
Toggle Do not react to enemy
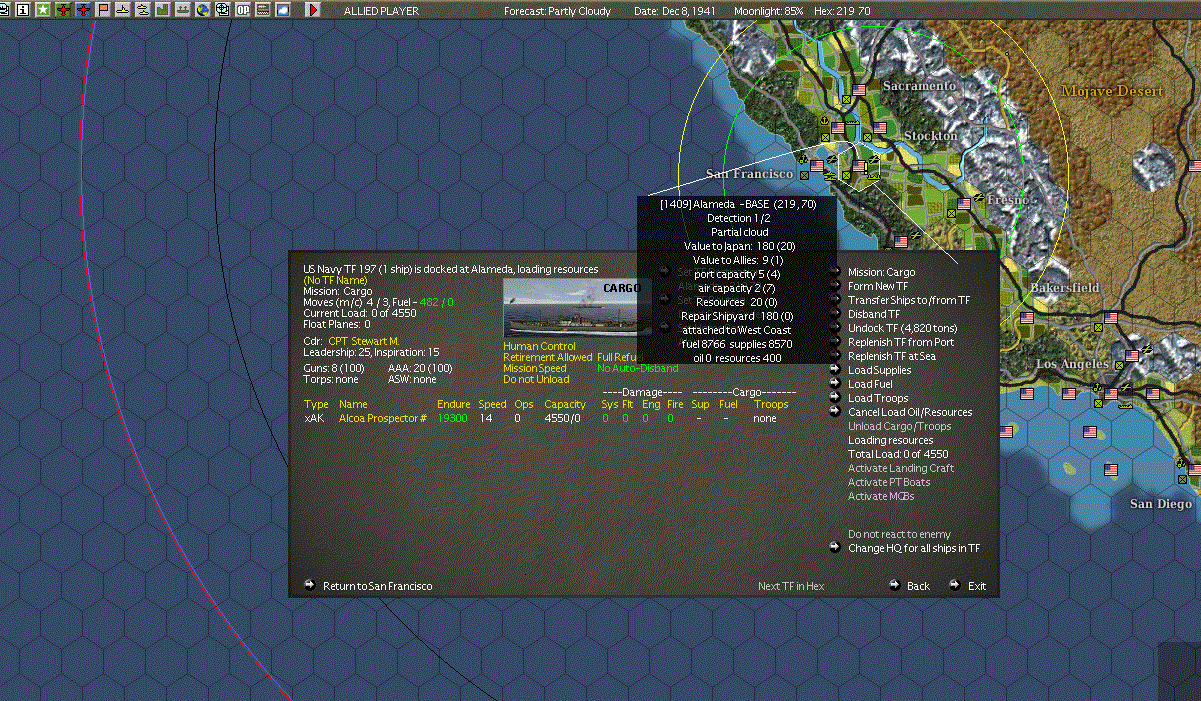tap(899, 534)
